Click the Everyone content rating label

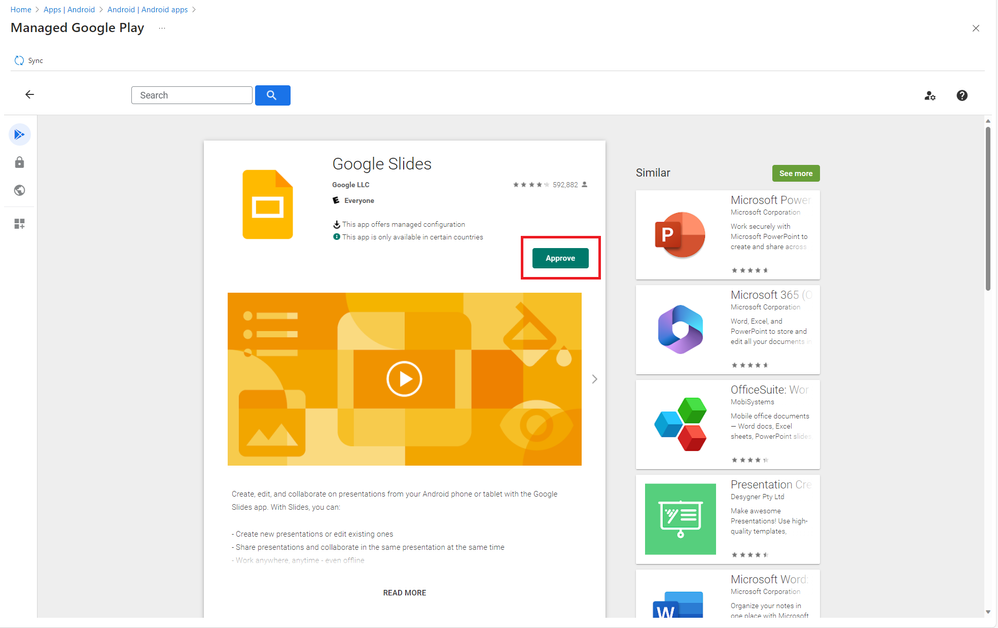coord(359,200)
